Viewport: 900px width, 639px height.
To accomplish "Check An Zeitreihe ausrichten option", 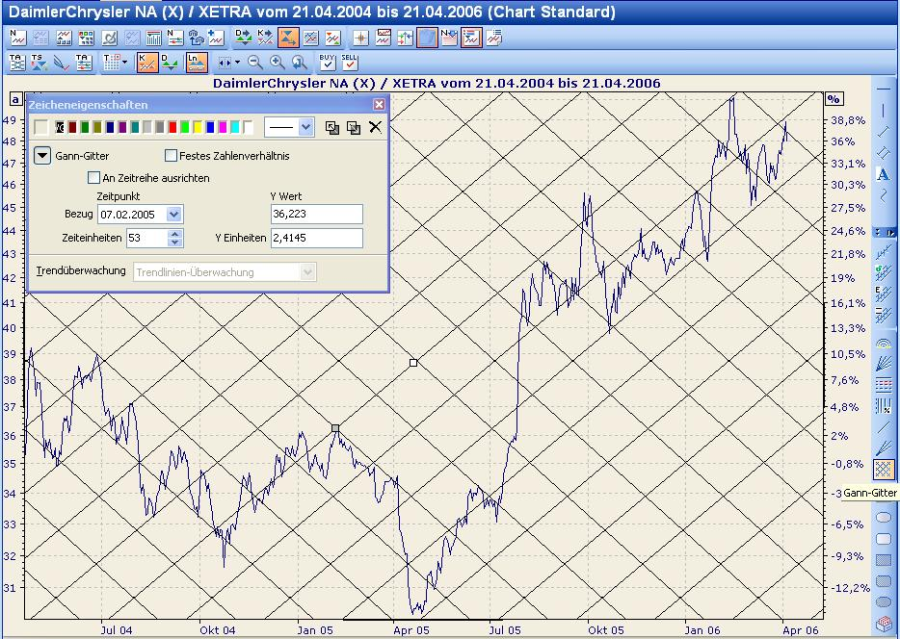I will click(95, 178).
